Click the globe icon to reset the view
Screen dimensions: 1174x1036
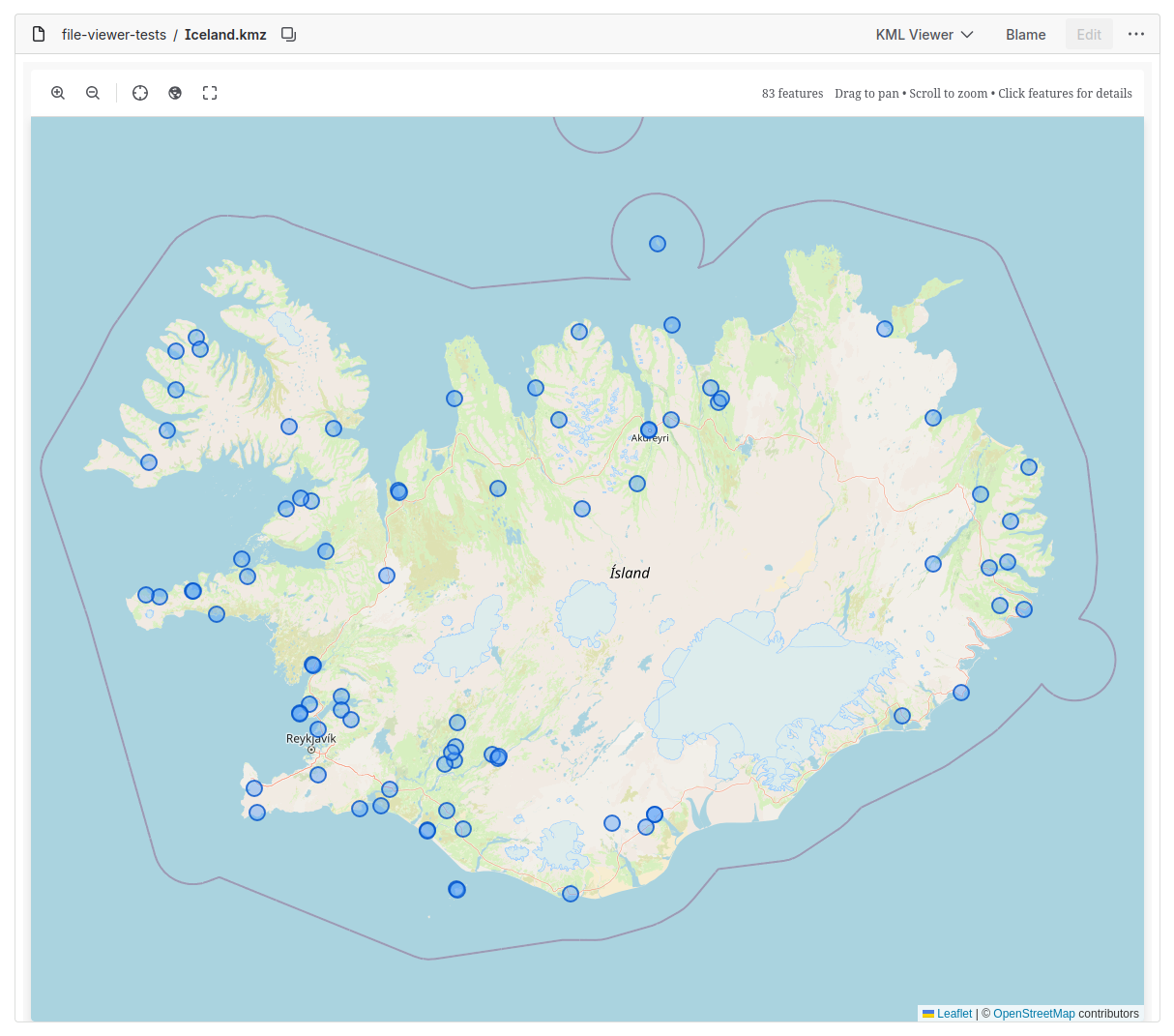[x=175, y=92]
